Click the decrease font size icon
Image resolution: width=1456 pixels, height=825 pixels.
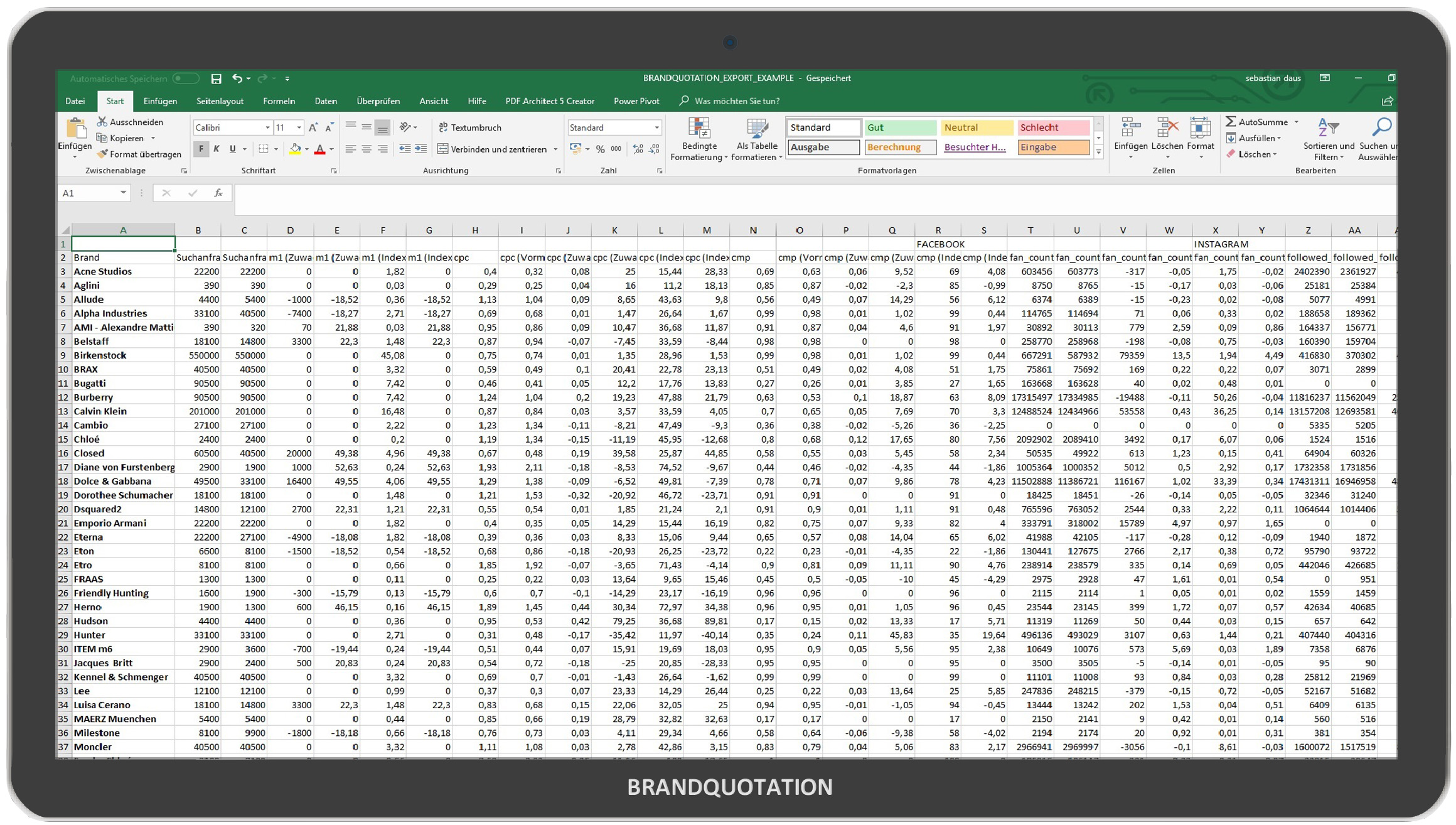tap(329, 127)
